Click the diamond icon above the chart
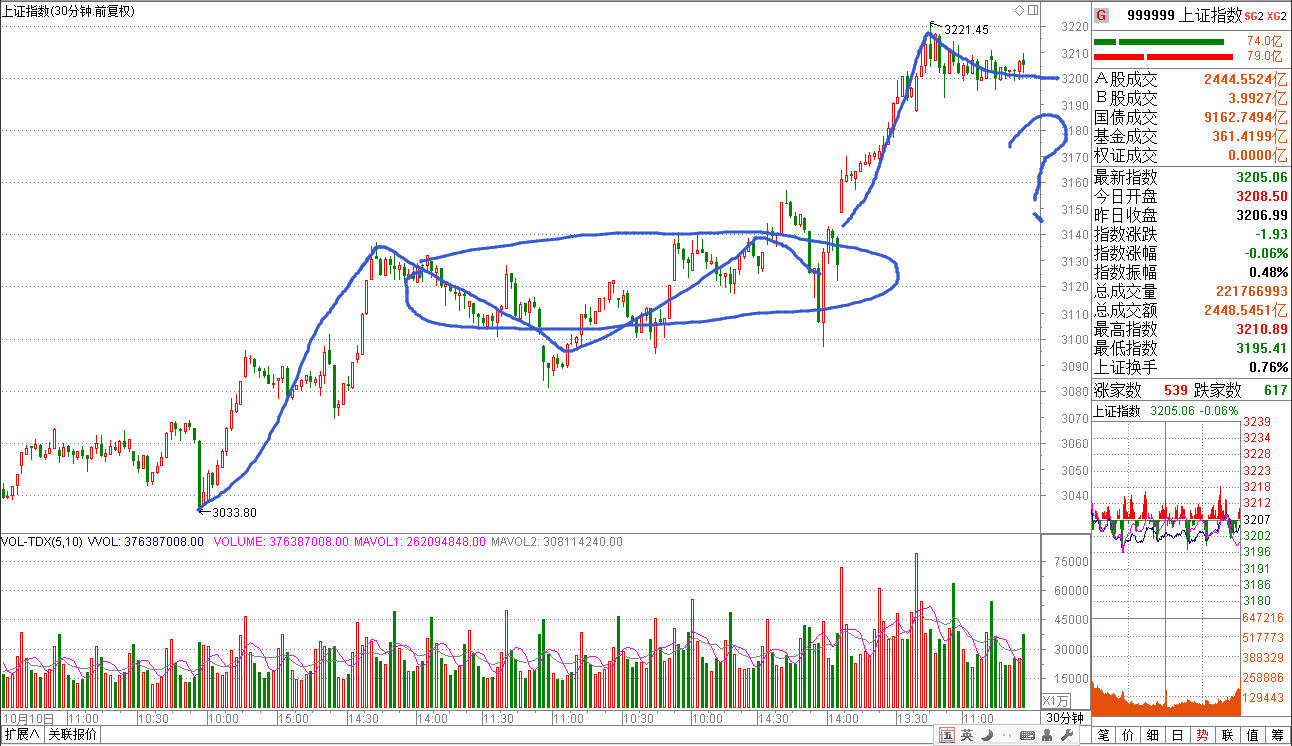The width and height of the screenshot is (1292, 746). (1019, 11)
